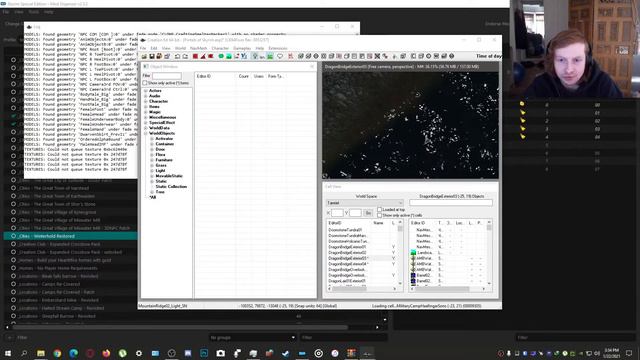640x360 pixels.
Task: Open taskbar search
Action: coord(24,353)
